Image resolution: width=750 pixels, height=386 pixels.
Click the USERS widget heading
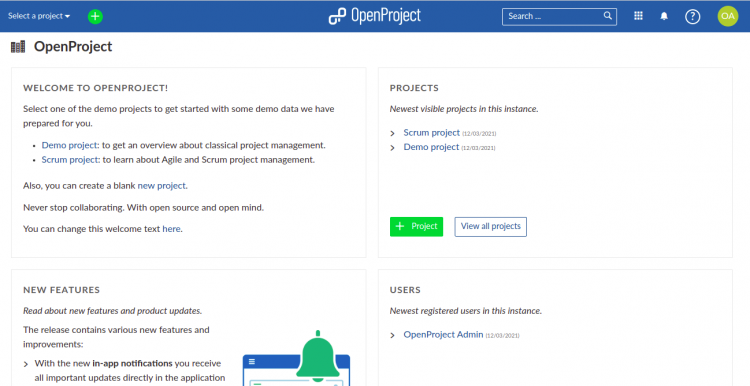tap(405, 290)
